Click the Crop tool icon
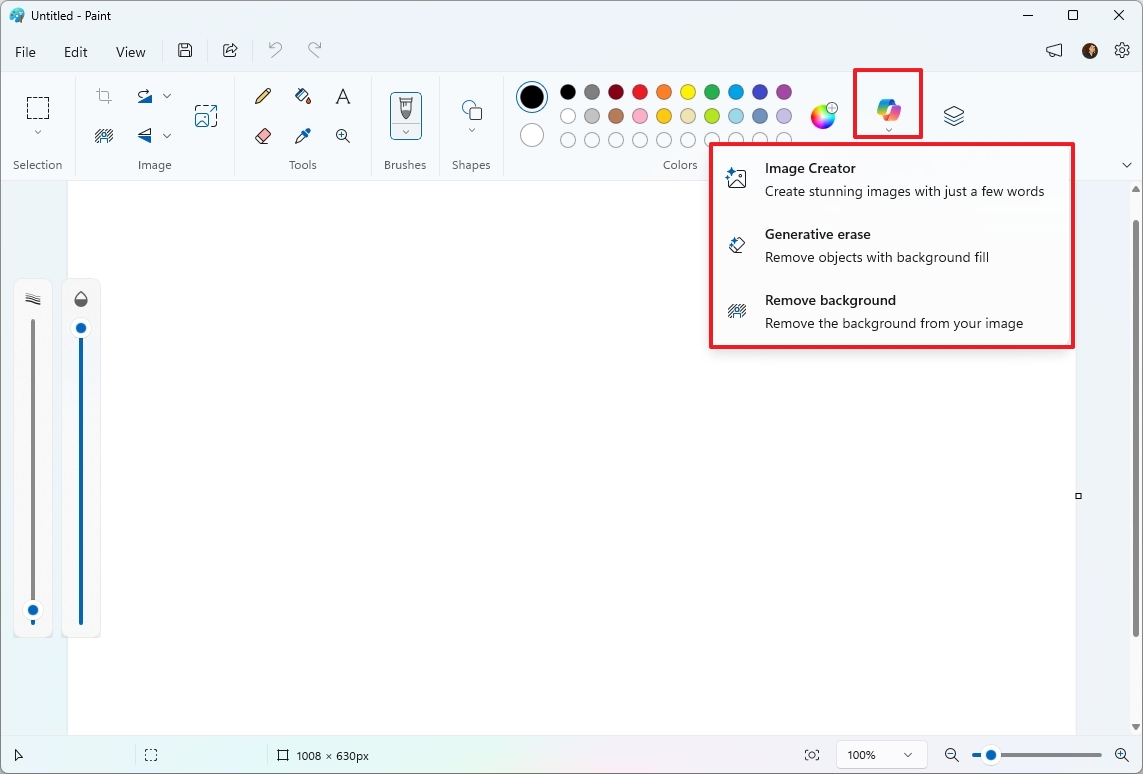Image resolution: width=1143 pixels, height=774 pixels. coord(104,96)
